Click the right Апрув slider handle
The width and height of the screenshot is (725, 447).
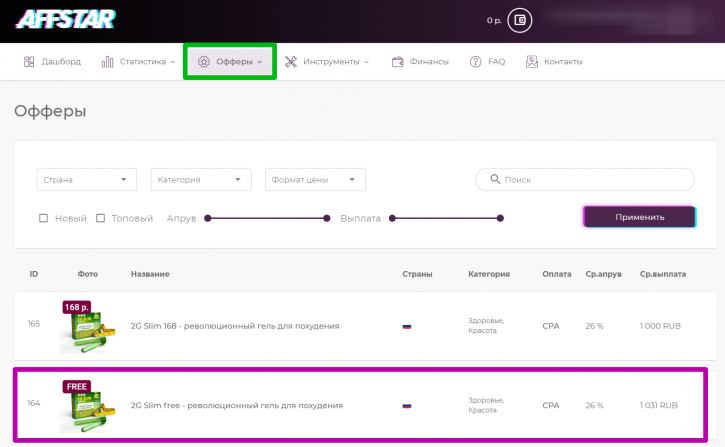click(x=327, y=218)
